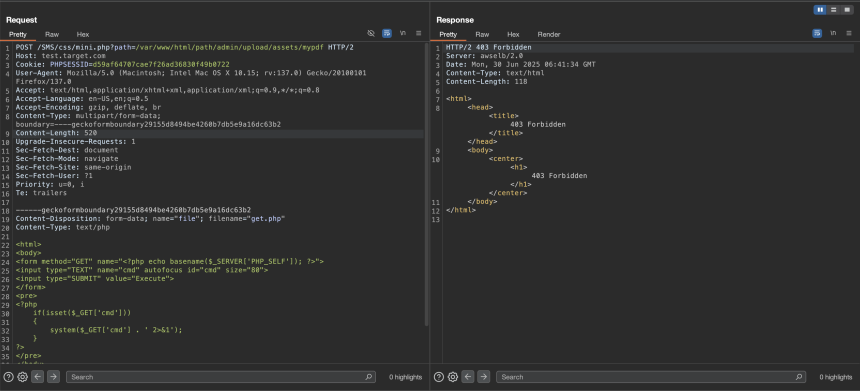Click the Date: Mon, 30 Jun 2025 header
860x391 pixels.
point(520,64)
